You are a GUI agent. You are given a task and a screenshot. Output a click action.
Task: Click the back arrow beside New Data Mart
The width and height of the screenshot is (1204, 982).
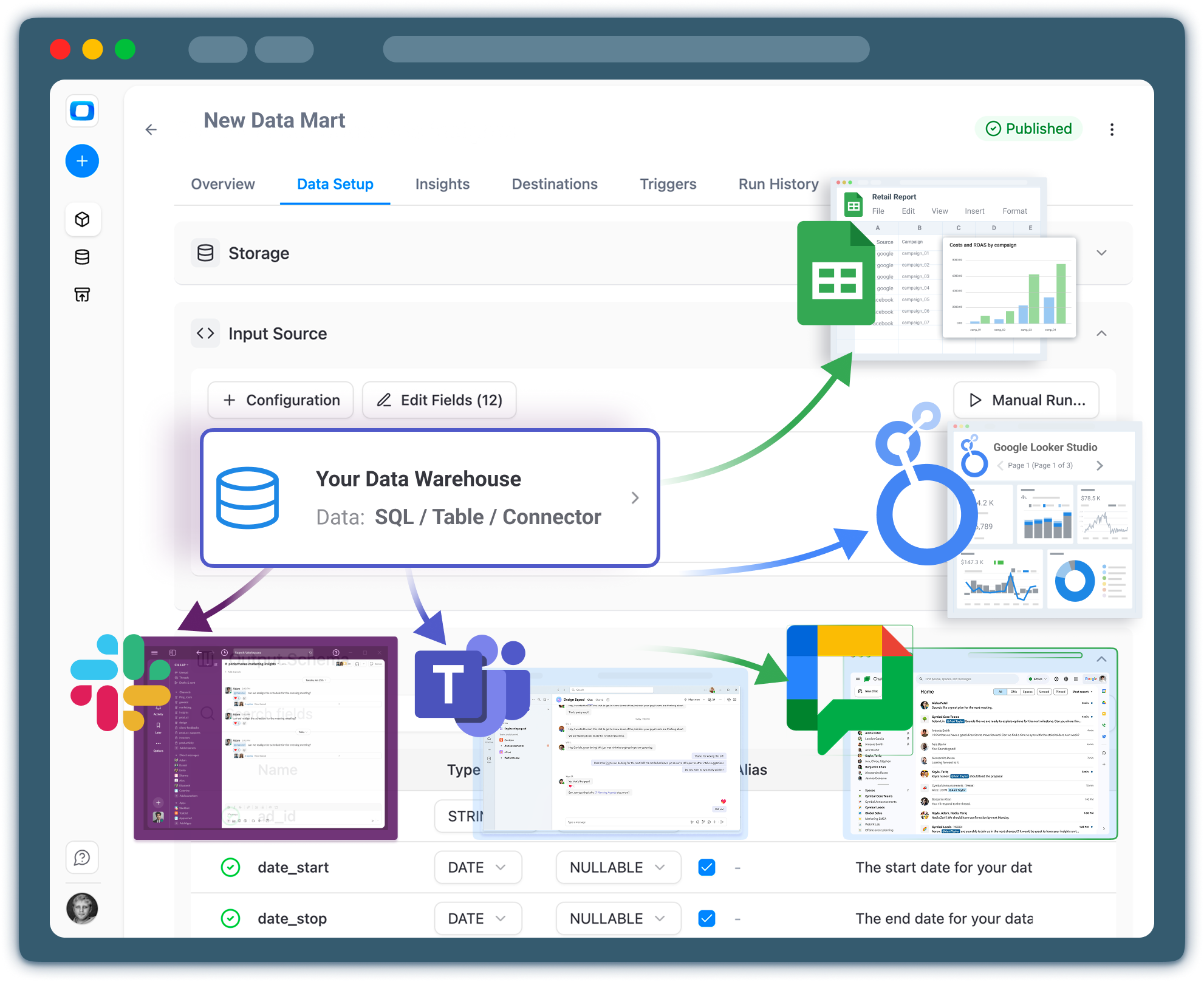[x=151, y=129]
